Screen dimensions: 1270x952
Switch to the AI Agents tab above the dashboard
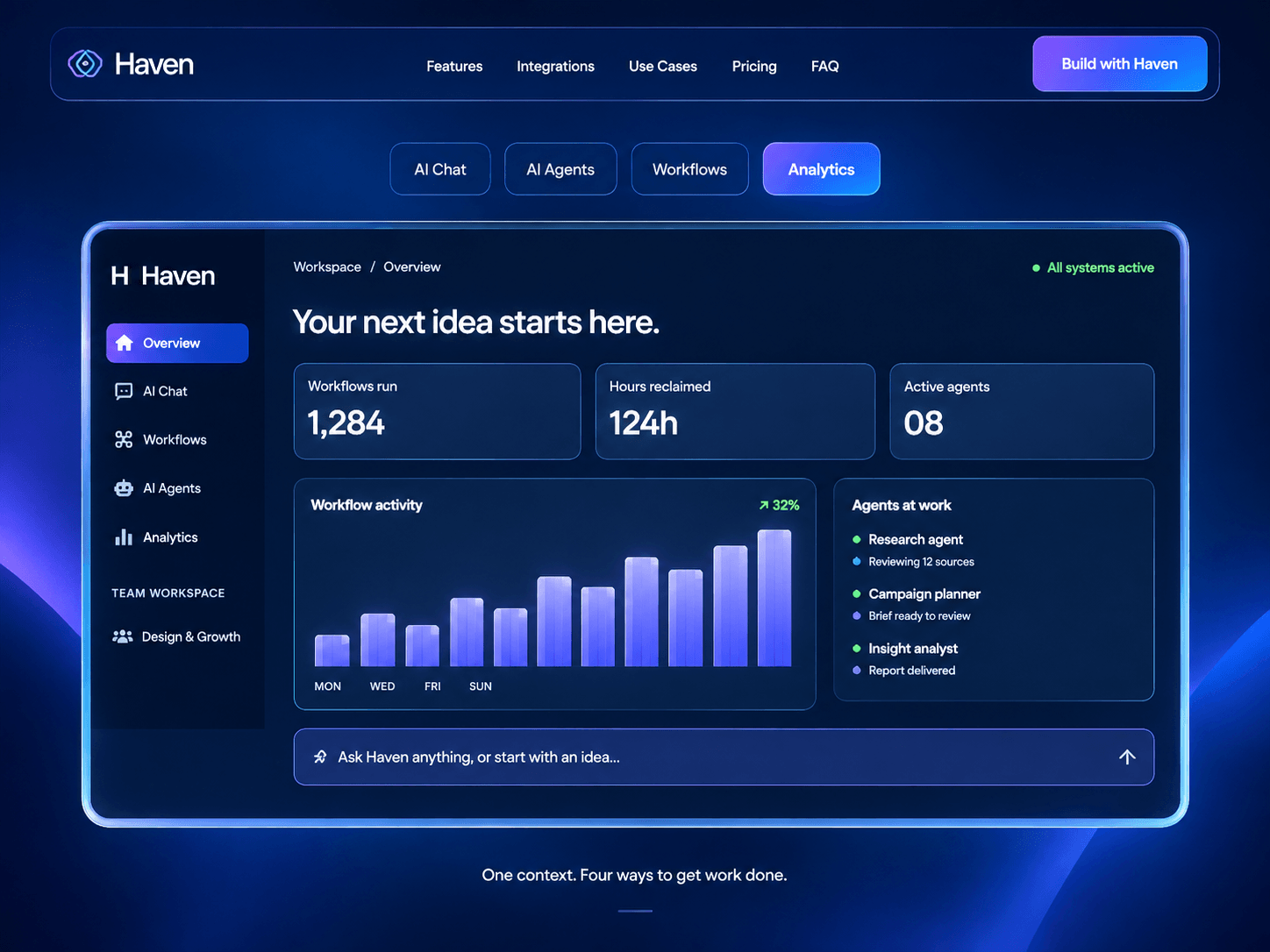tap(560, 169)
